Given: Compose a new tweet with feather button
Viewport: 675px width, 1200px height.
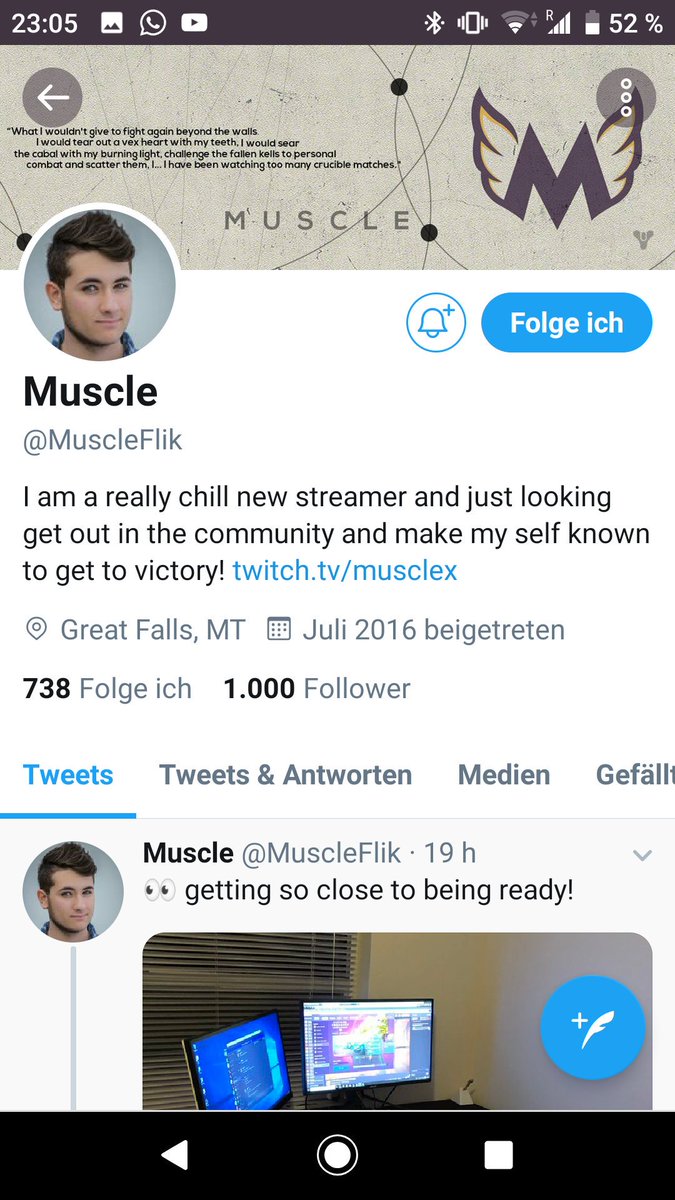Looking at the screenshot, I should click(593, 1027).
